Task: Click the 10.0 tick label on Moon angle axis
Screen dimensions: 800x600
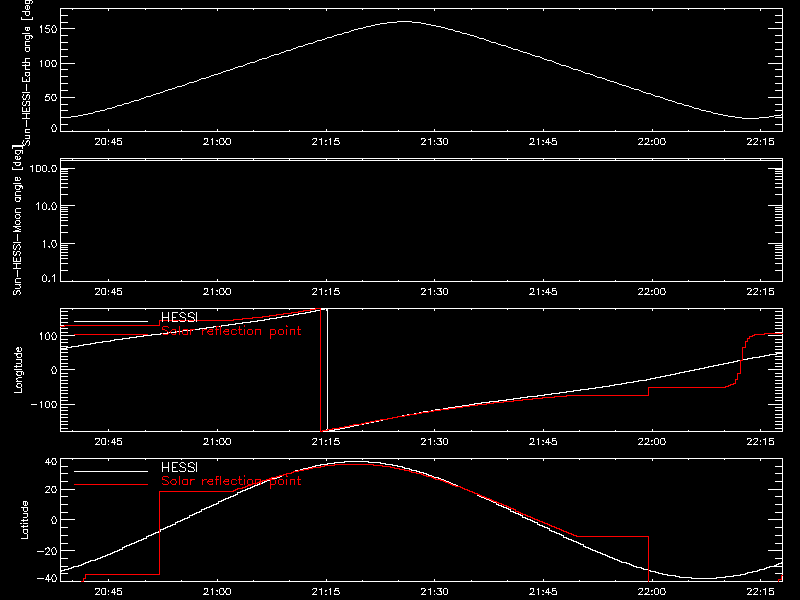Action: [46, 207]
